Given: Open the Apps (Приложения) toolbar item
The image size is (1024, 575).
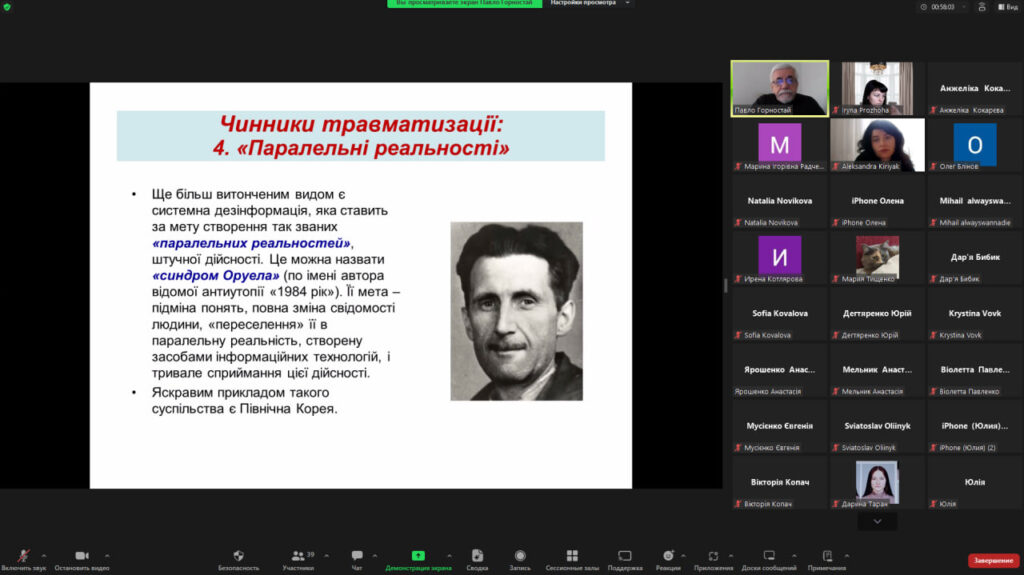Looking at the screenshot, I should [x=714, y=556].
